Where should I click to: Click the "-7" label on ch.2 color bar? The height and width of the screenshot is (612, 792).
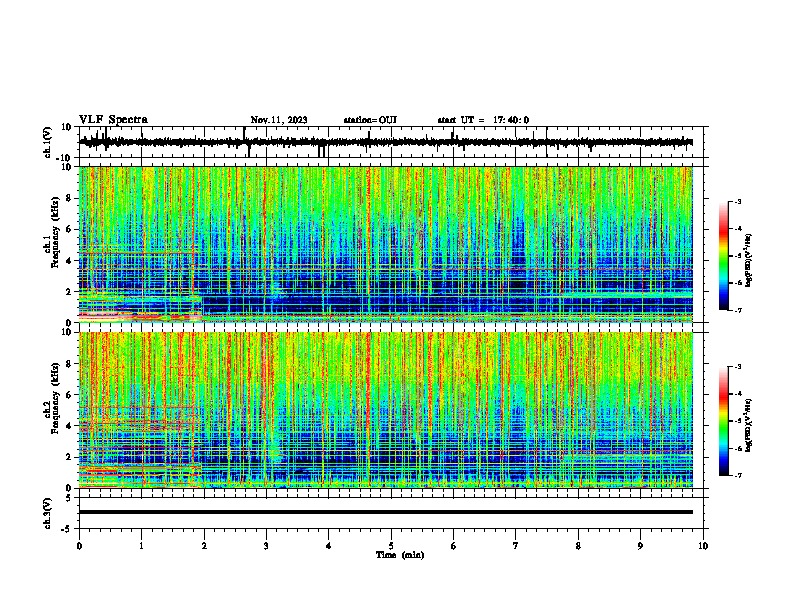737,475
